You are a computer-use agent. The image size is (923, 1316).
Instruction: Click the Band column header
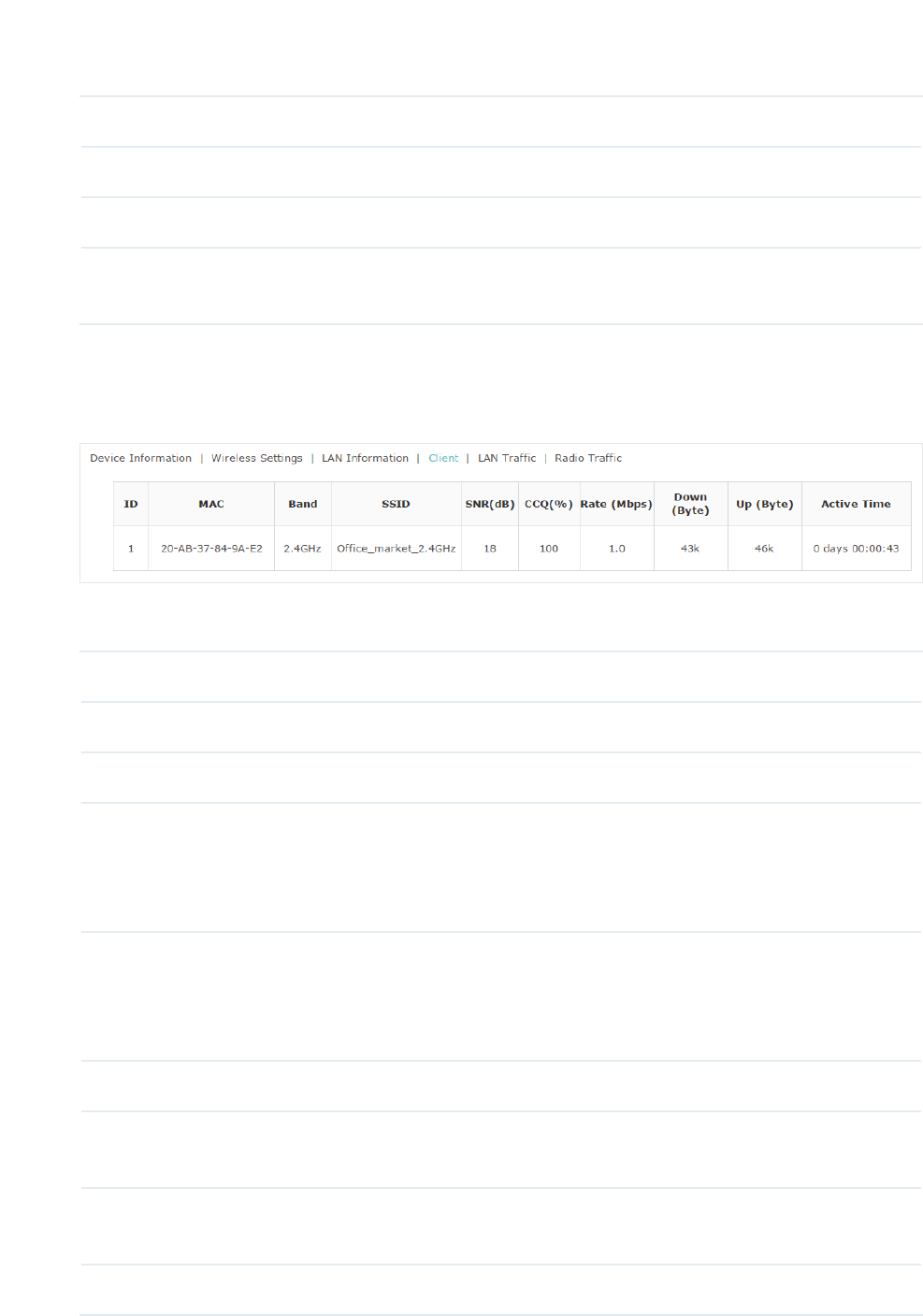303,504
